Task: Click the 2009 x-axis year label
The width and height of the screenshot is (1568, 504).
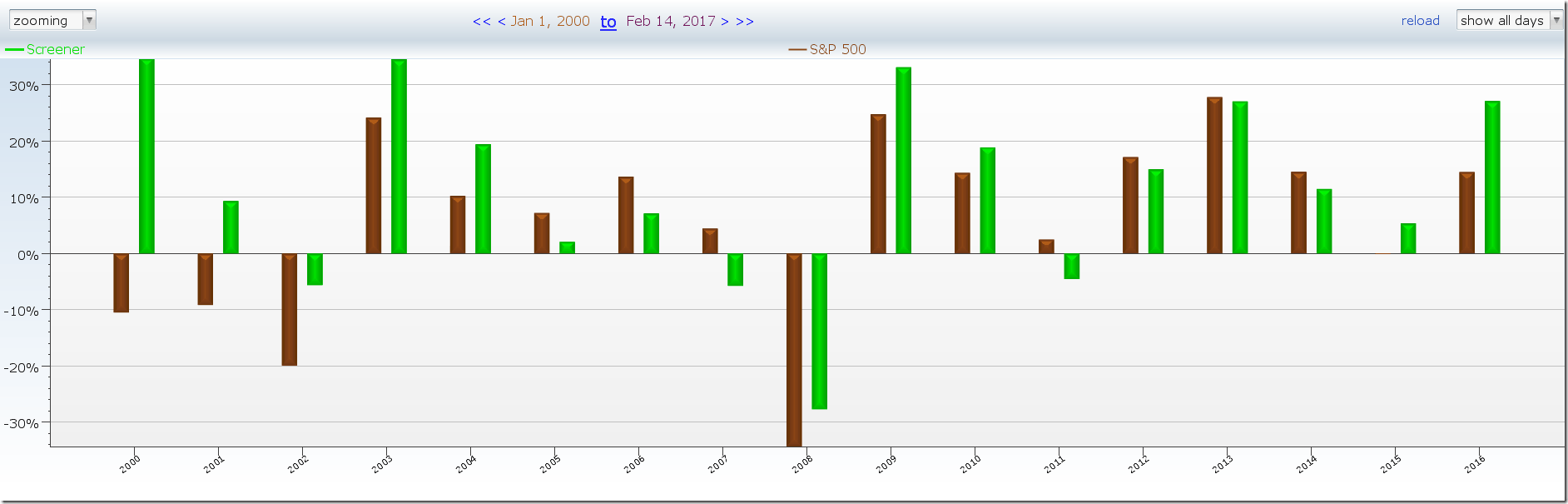Action: point(886,464)
